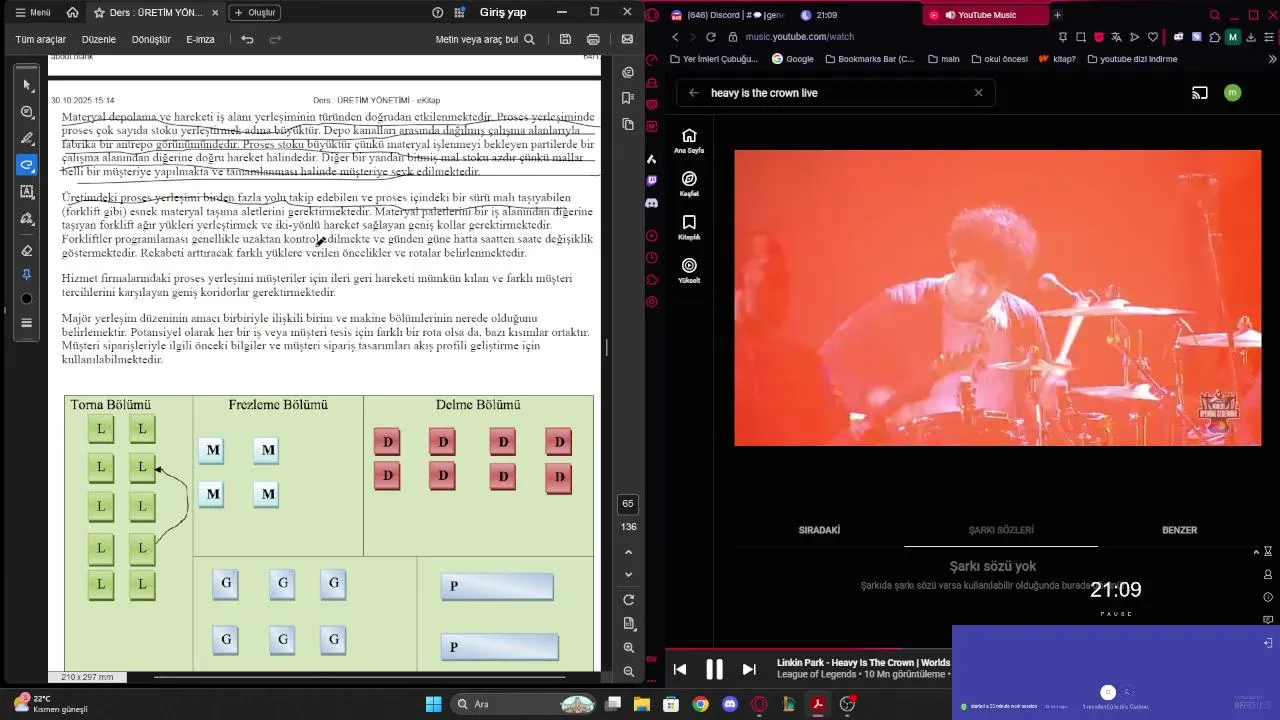The height and width of the screenshot is (720, 1280).
Task: Switch to the SIRADAKİ tab
Action: [x=819, y=530]
